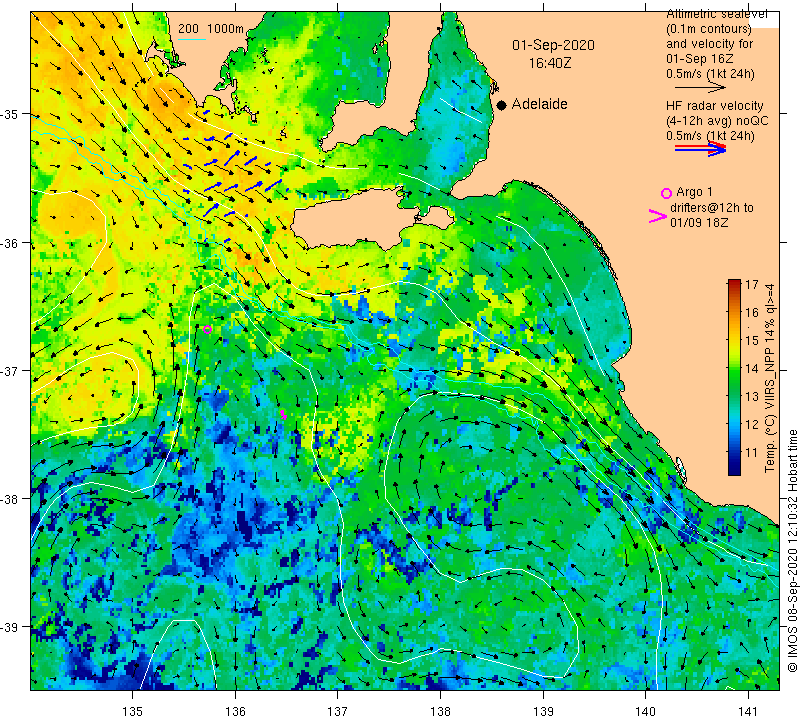This screenshot has width=800, height=720.
Task: Click the 17 value on the color bar
Action: tap(752, 284)
